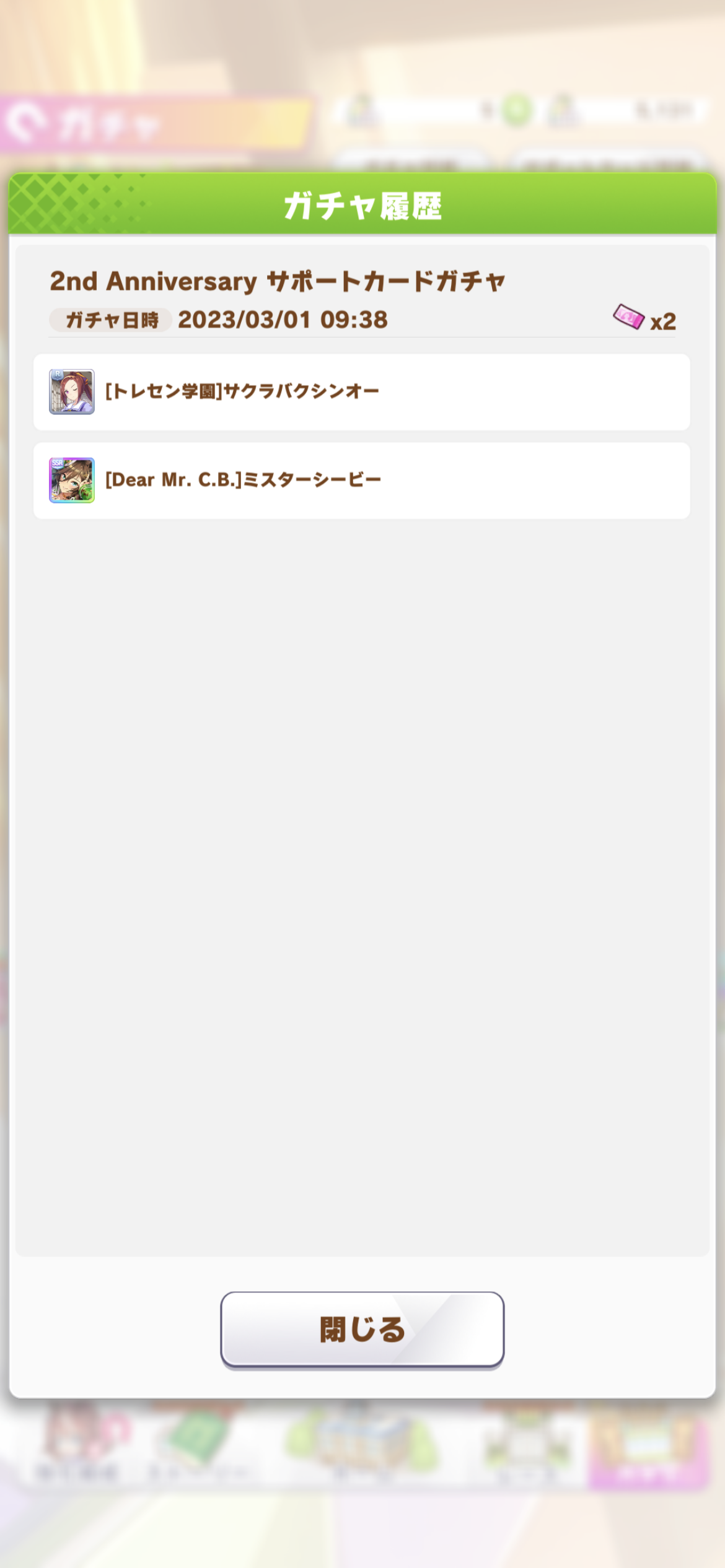Tap the right jewel currency icon
This screenshot has width=725, height=1568.
pos(564,110)
